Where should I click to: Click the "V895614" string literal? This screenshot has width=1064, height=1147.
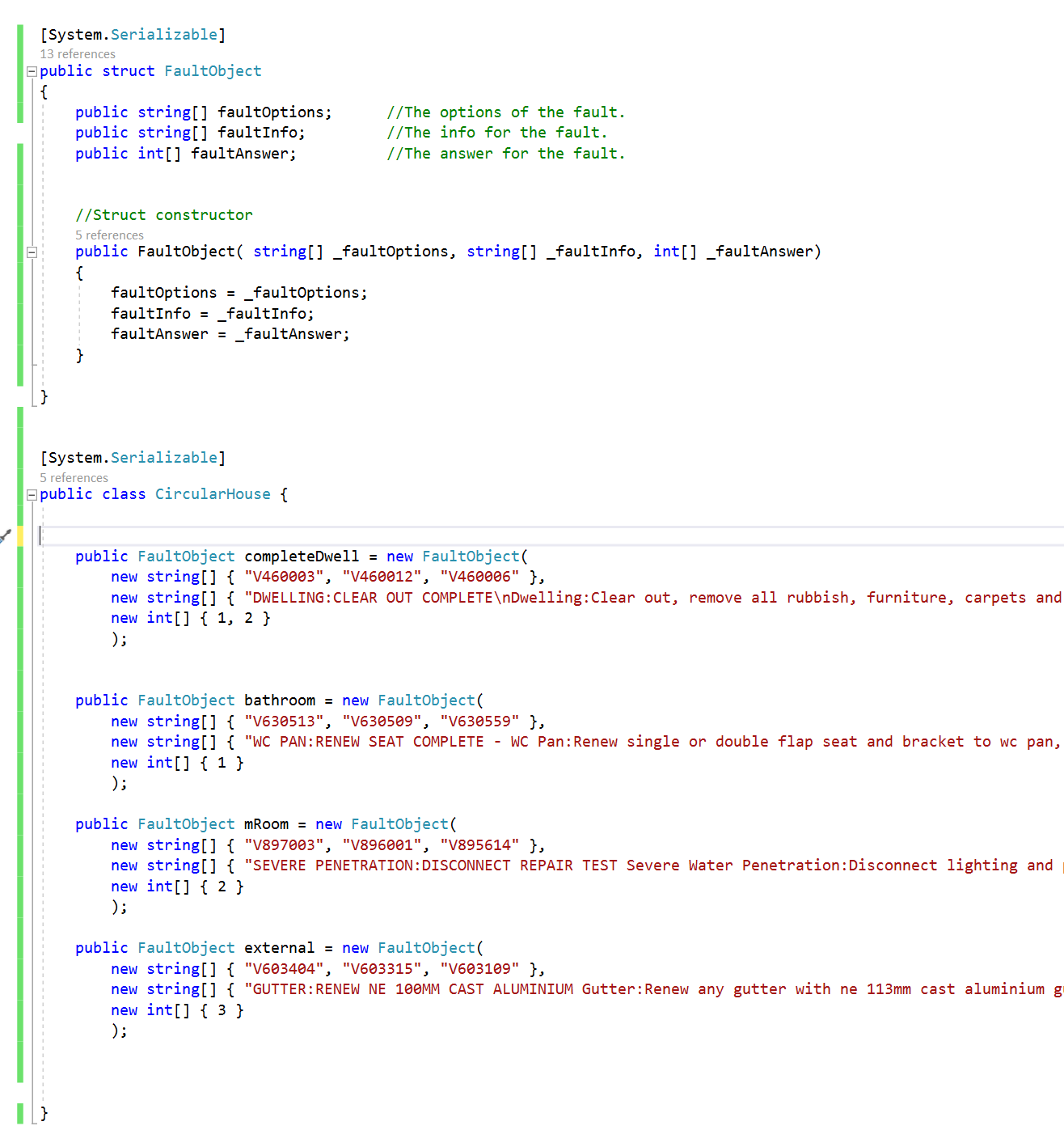pyautogui.click(x=479, y=845)
